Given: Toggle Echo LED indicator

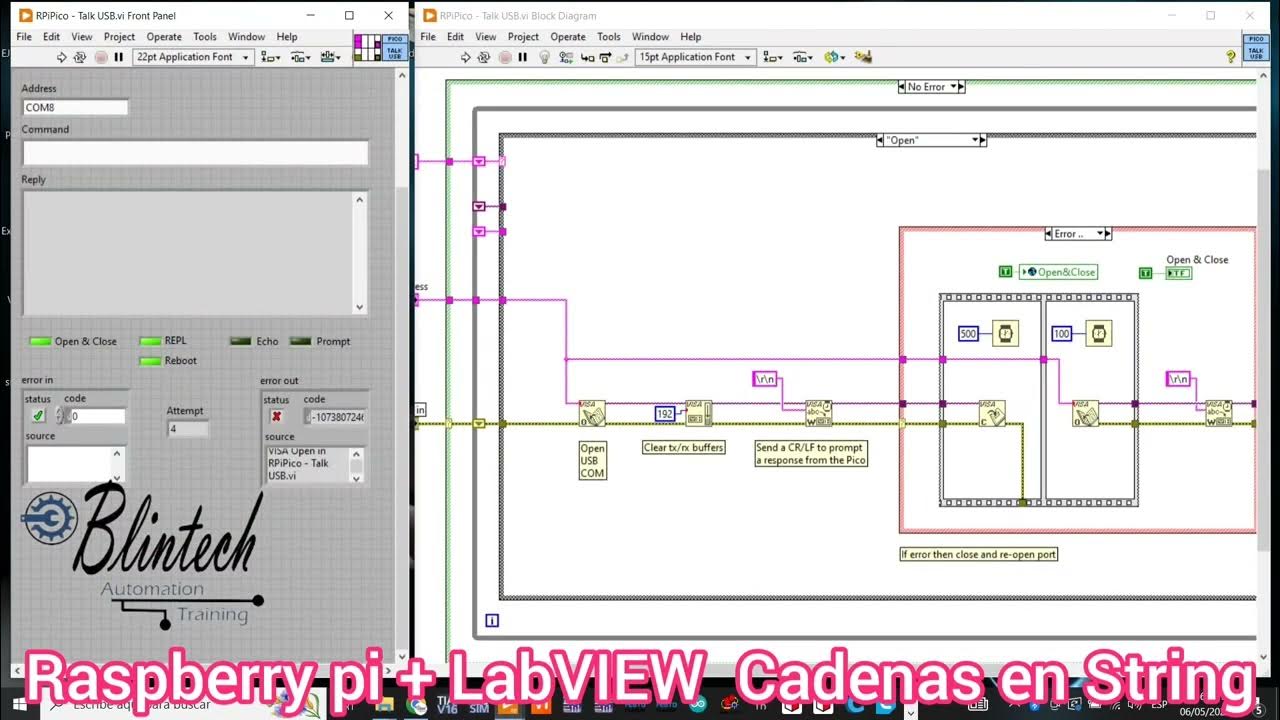Looking at the screenshot, I should pos(241,341).
